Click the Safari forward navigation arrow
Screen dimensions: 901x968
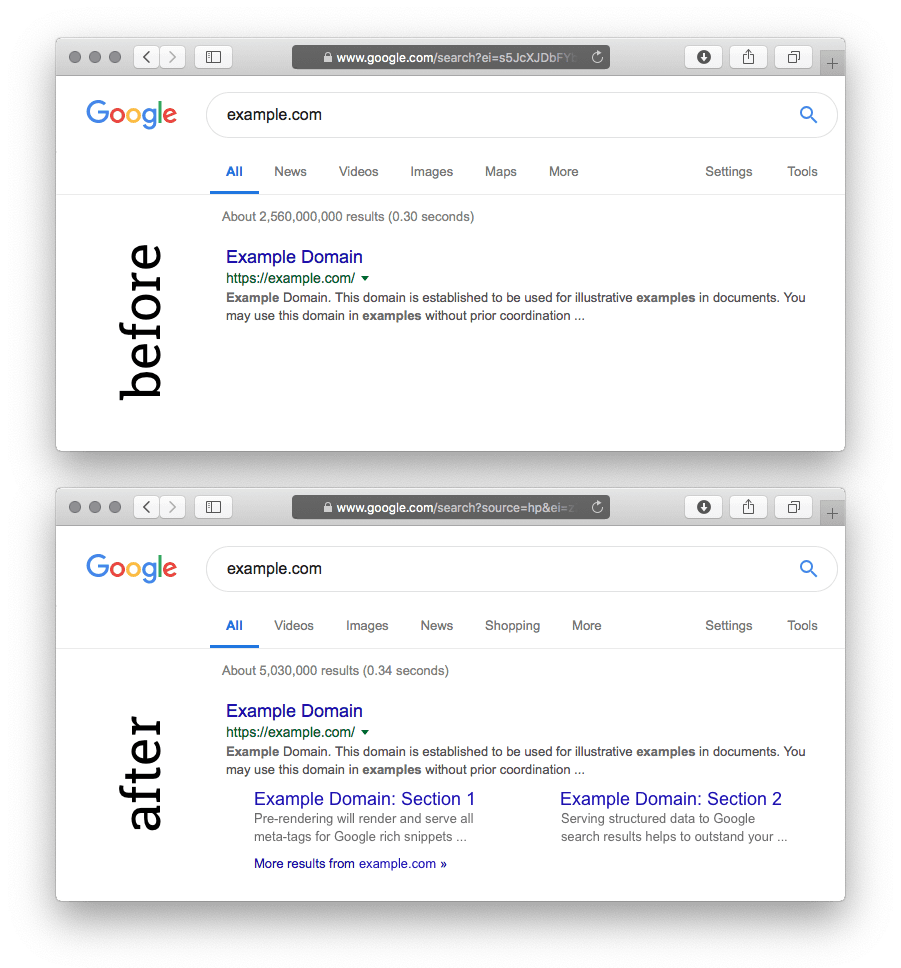point(171,57)
